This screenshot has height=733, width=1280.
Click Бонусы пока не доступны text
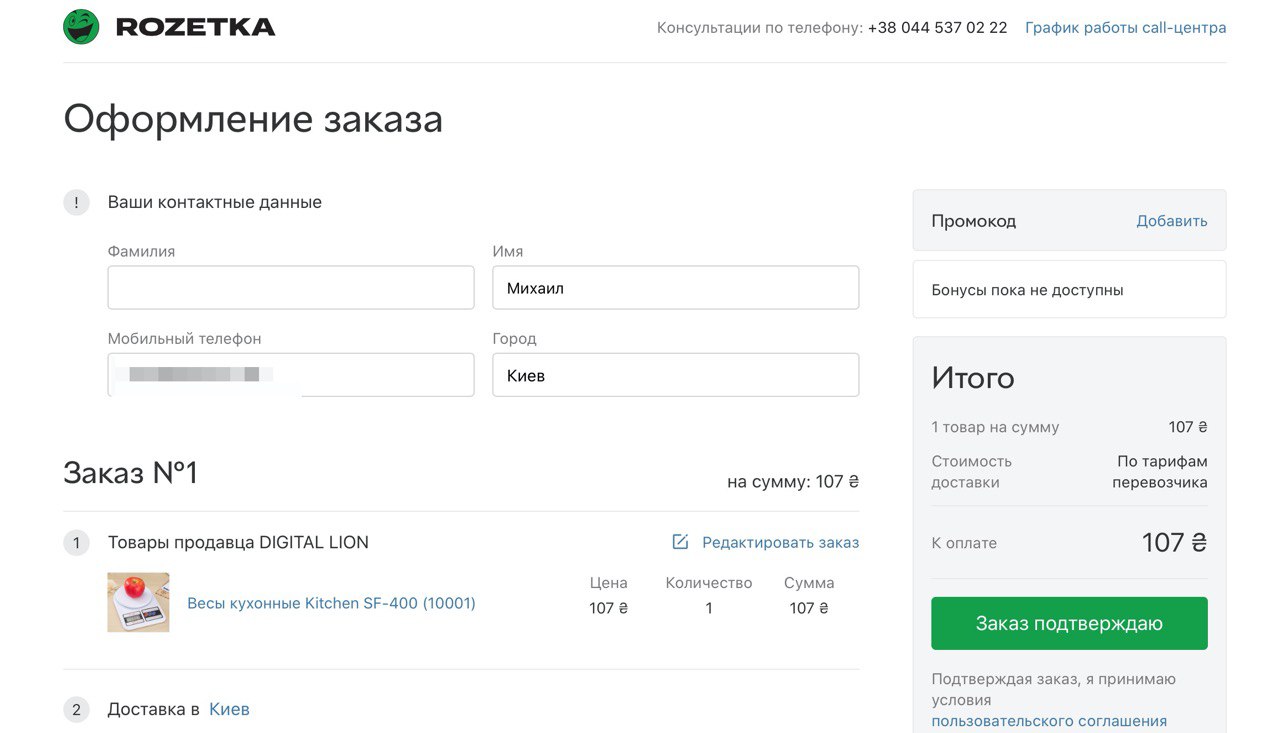(x=1027, y=290)
